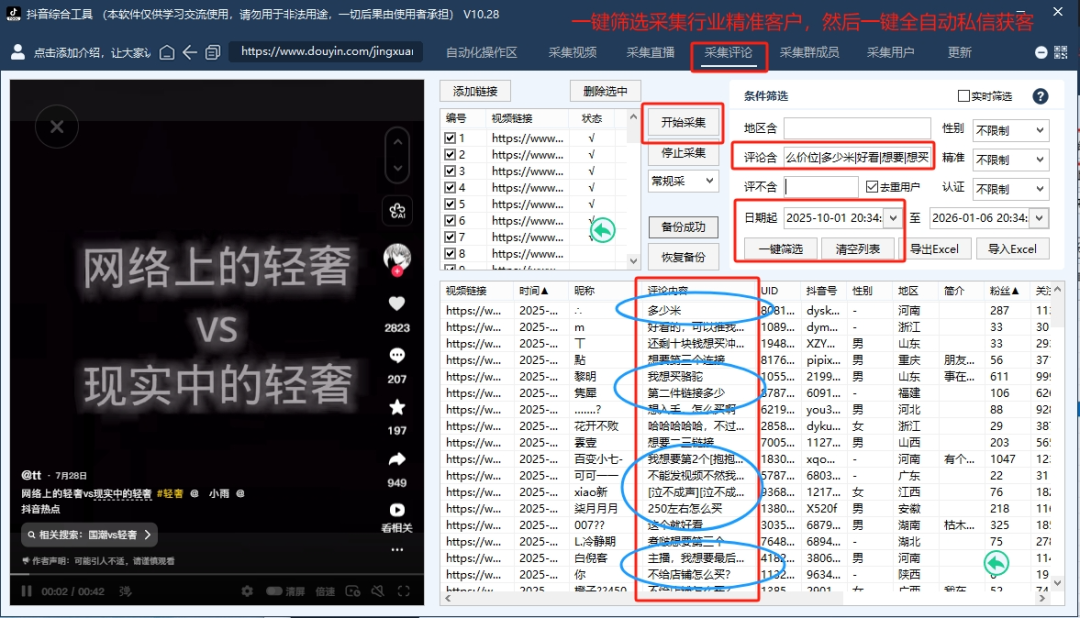The image size is (1080, 618).
Task: Uncheck the link row 2 checkbox
Action: [450, 154]
